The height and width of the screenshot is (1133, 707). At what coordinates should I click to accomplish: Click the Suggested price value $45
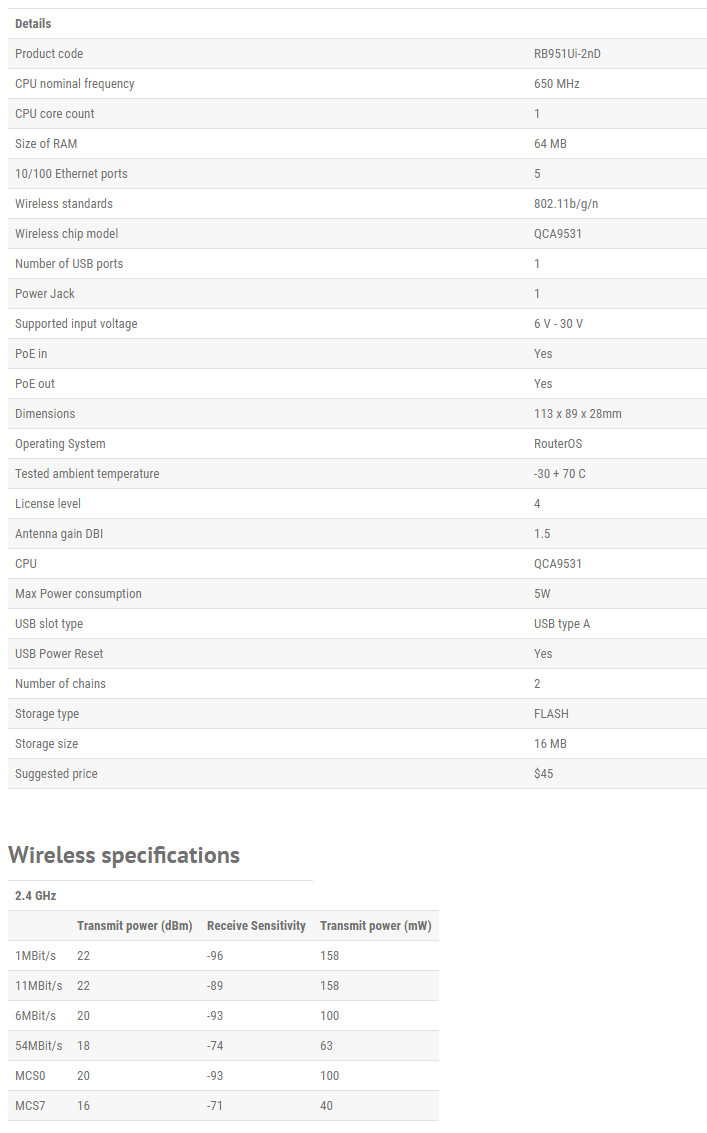tap(544, 774)
